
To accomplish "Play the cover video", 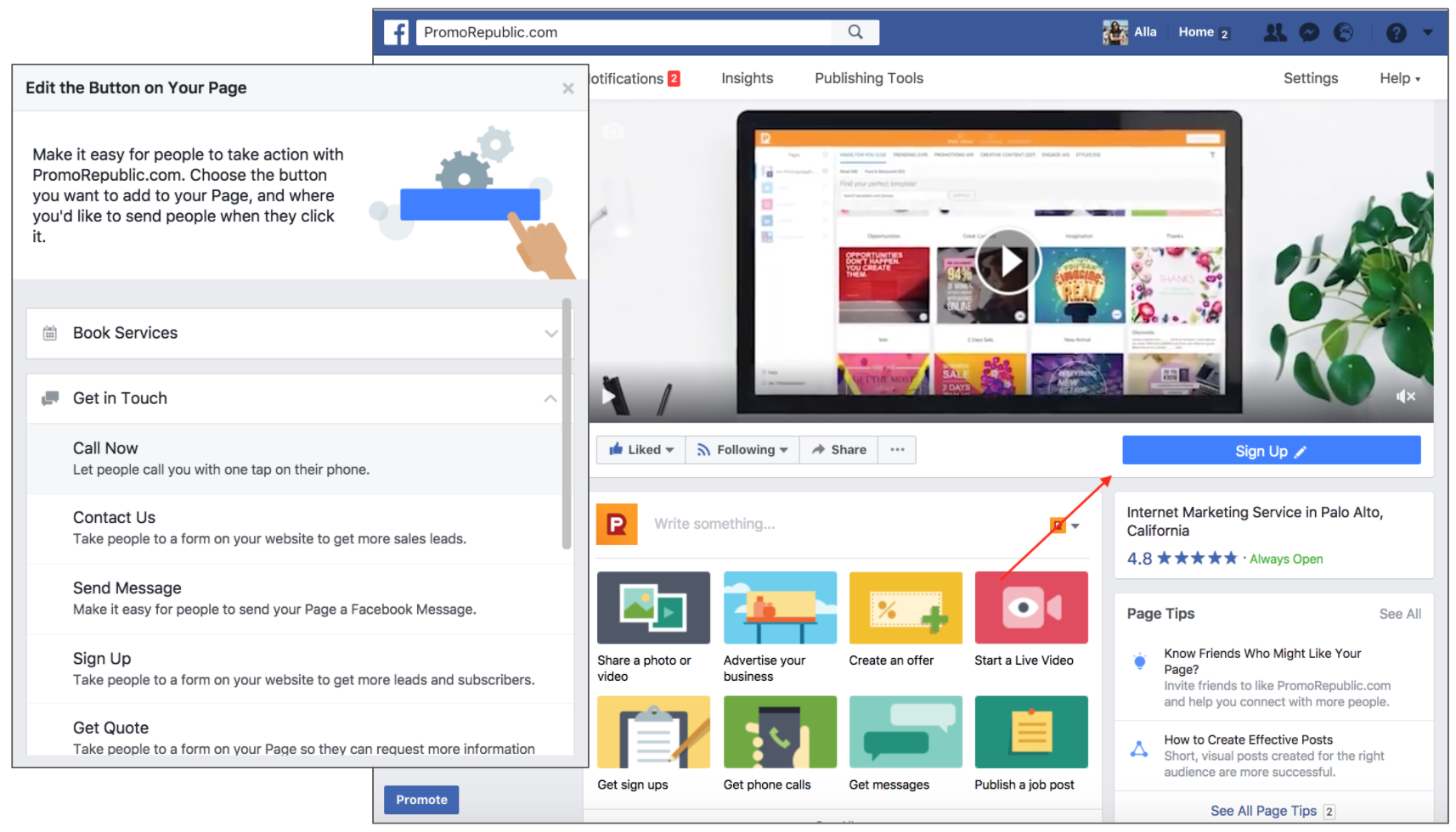I will tap(1008, 261).
